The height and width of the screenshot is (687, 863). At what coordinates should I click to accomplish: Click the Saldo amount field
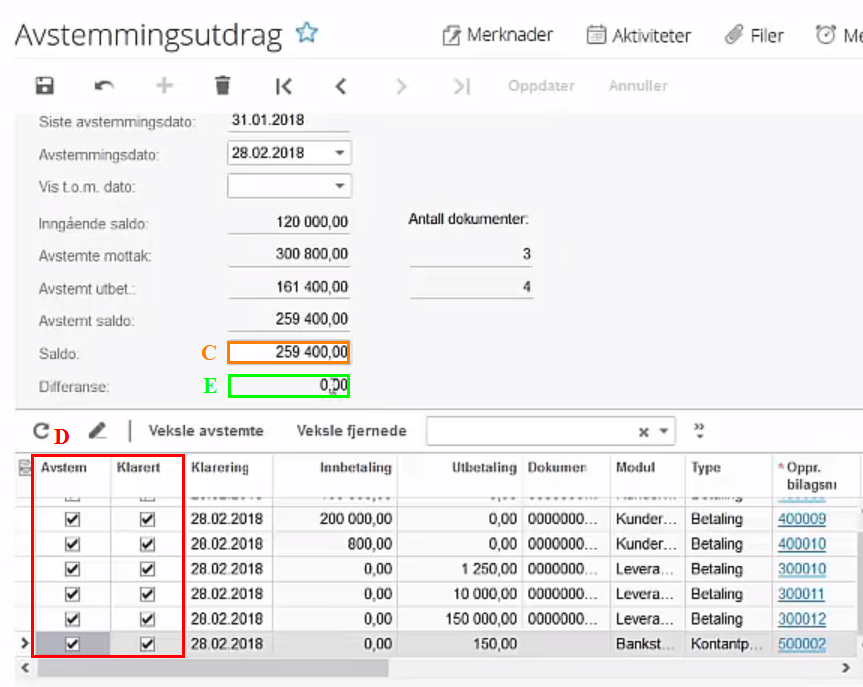click(x=289, y=352)
